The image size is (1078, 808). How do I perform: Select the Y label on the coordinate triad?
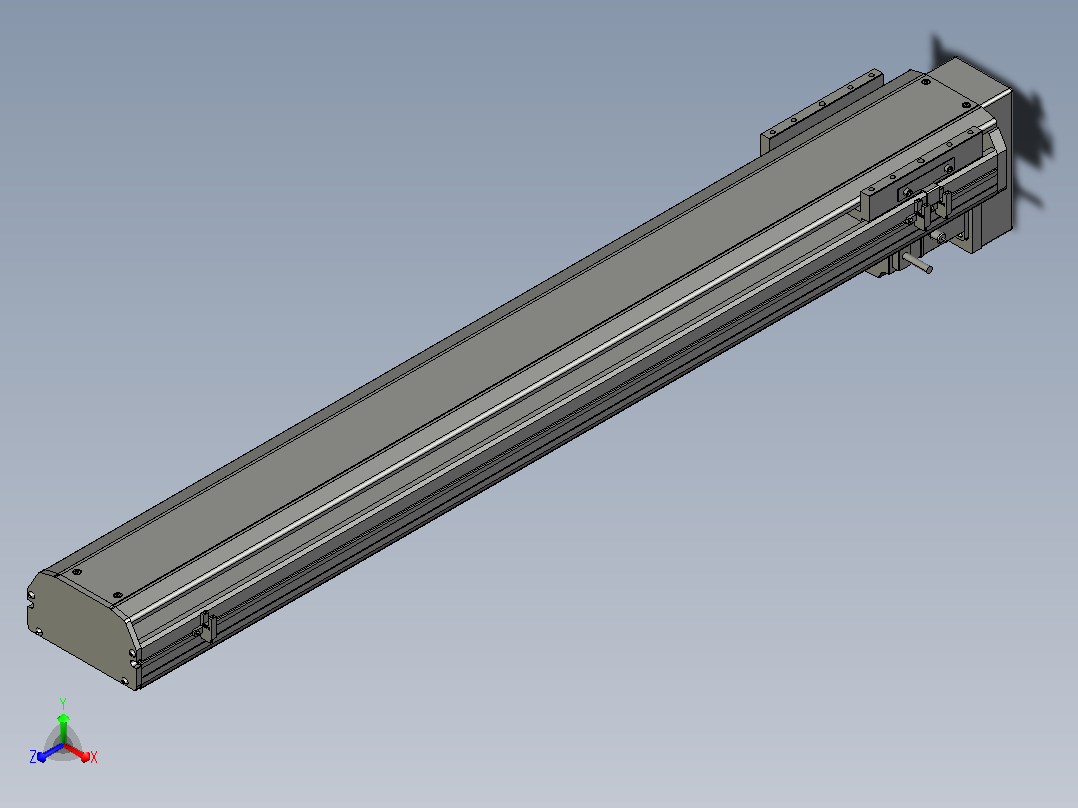63,704
